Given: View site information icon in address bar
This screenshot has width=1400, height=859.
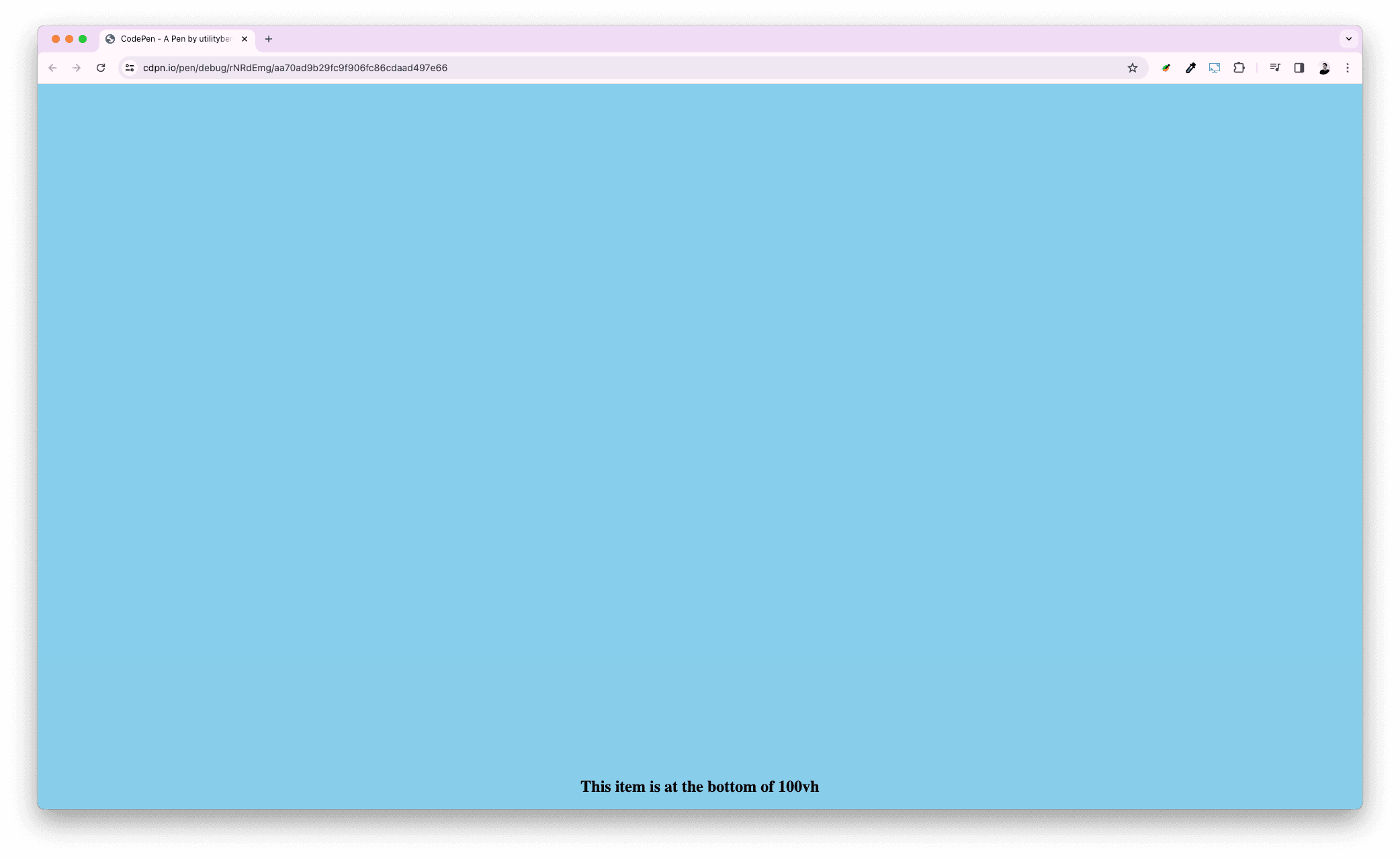Looking at the screenshot, I should coord(130,68).
